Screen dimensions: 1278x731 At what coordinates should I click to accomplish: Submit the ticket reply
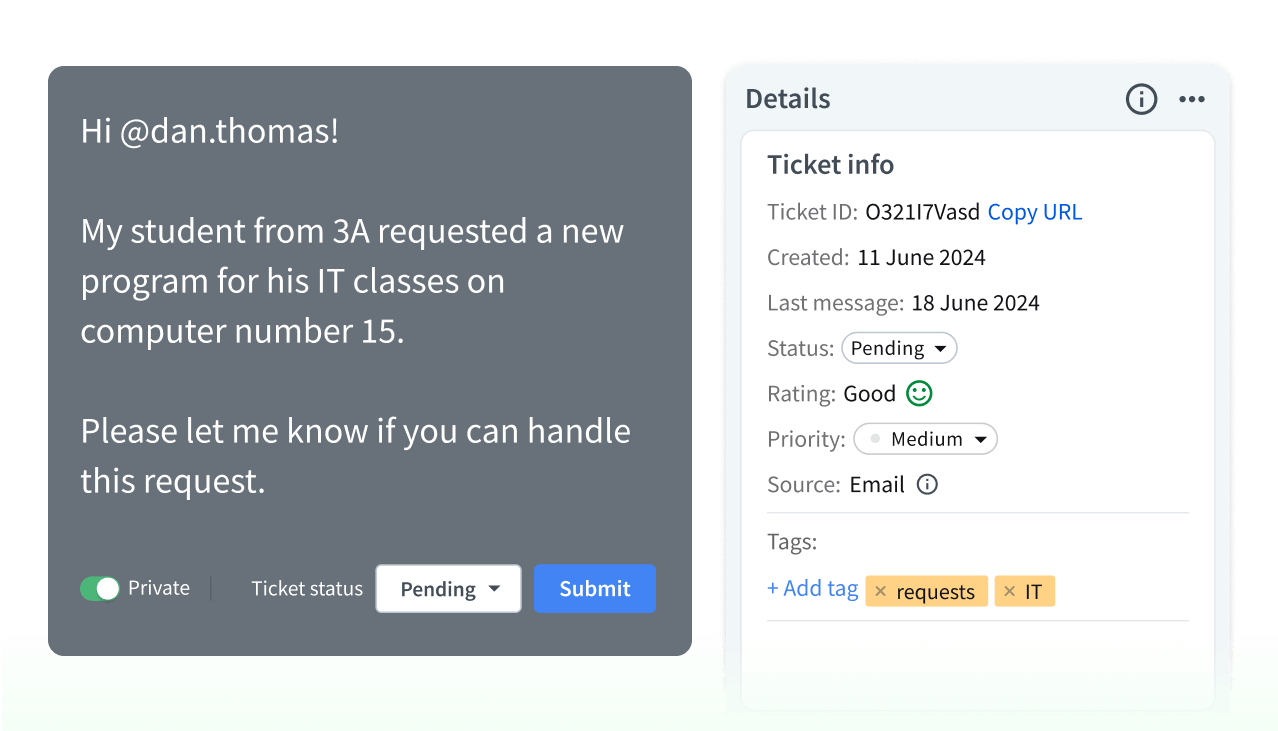coord(594,588)
